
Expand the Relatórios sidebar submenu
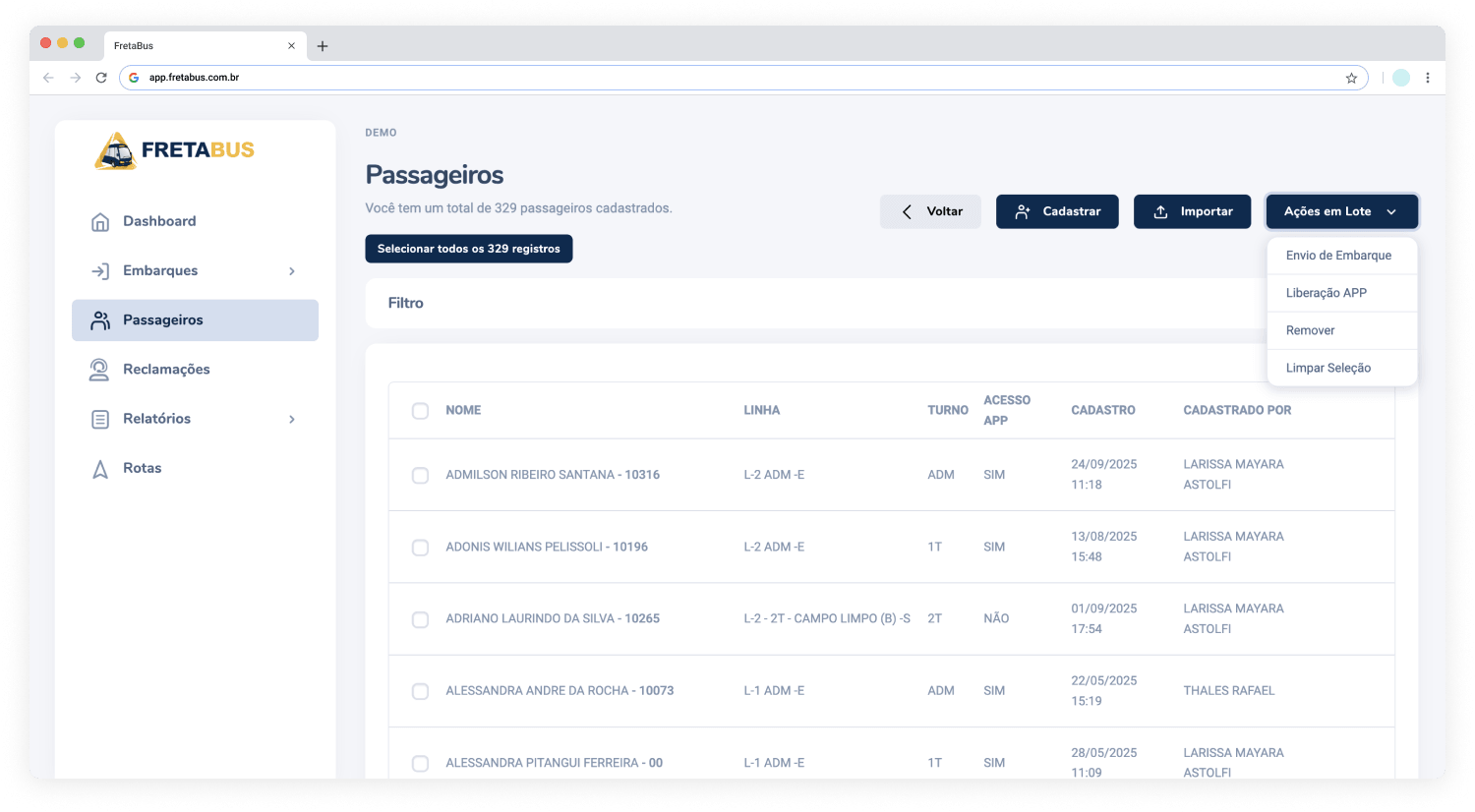click(292, 418)
